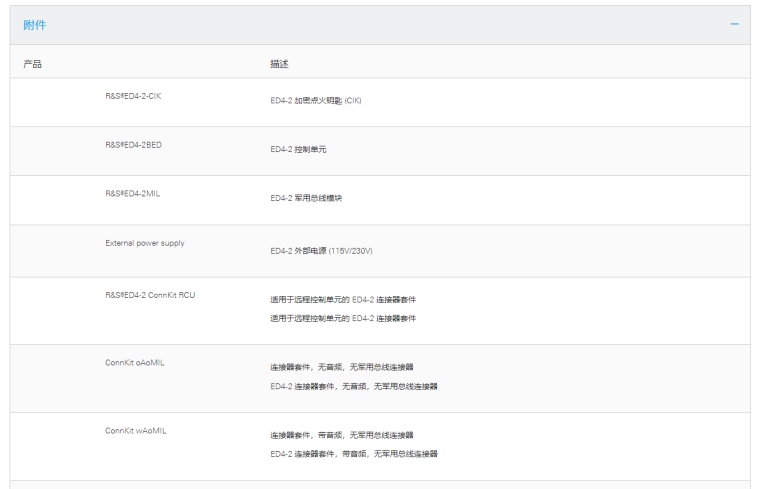Open the R&S®ED4-2-CIK product link
The image size is (760, 489).
coord(133,95)
